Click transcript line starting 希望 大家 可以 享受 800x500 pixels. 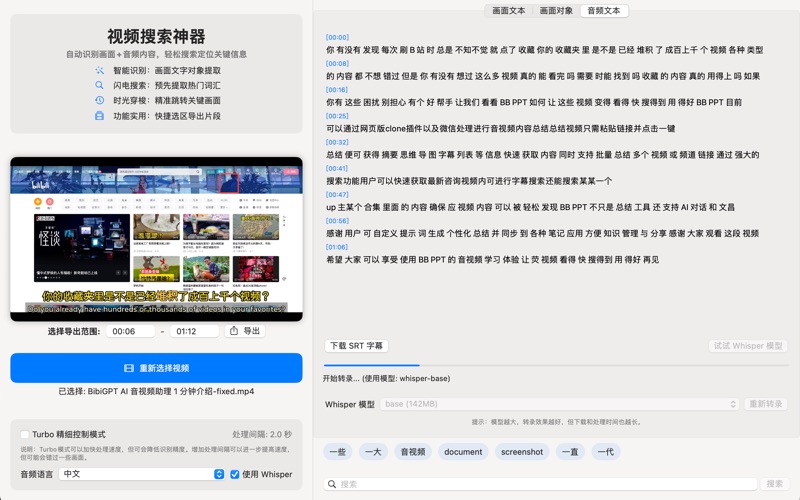tap(492, 260)
